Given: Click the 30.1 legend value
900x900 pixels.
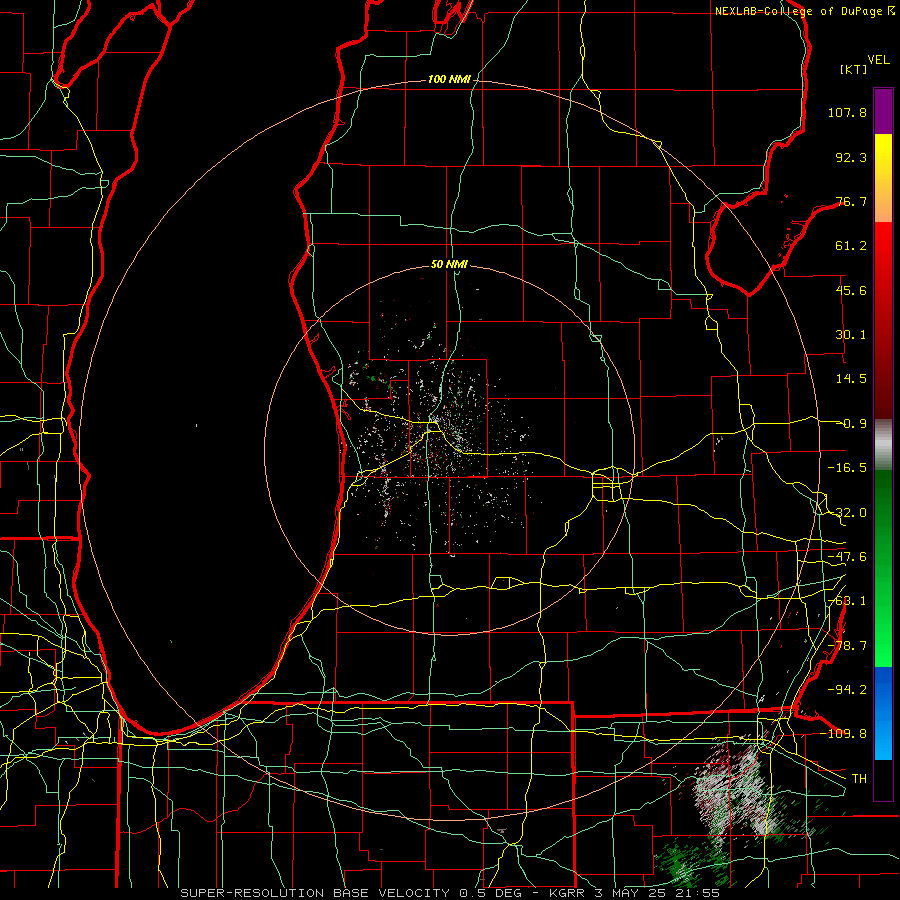Looking at the screenshot, I should (851, 335).
